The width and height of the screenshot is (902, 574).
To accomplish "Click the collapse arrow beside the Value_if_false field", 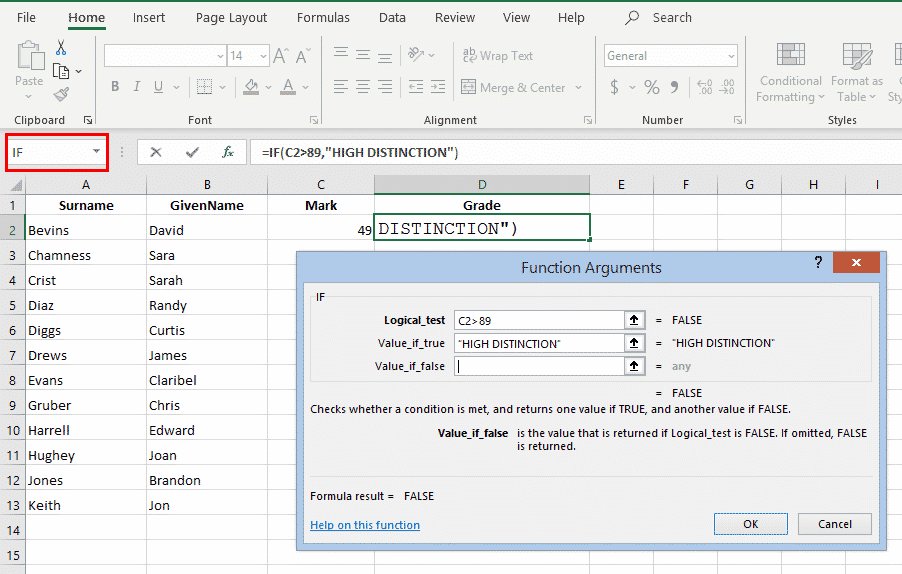I will (634, 366).
